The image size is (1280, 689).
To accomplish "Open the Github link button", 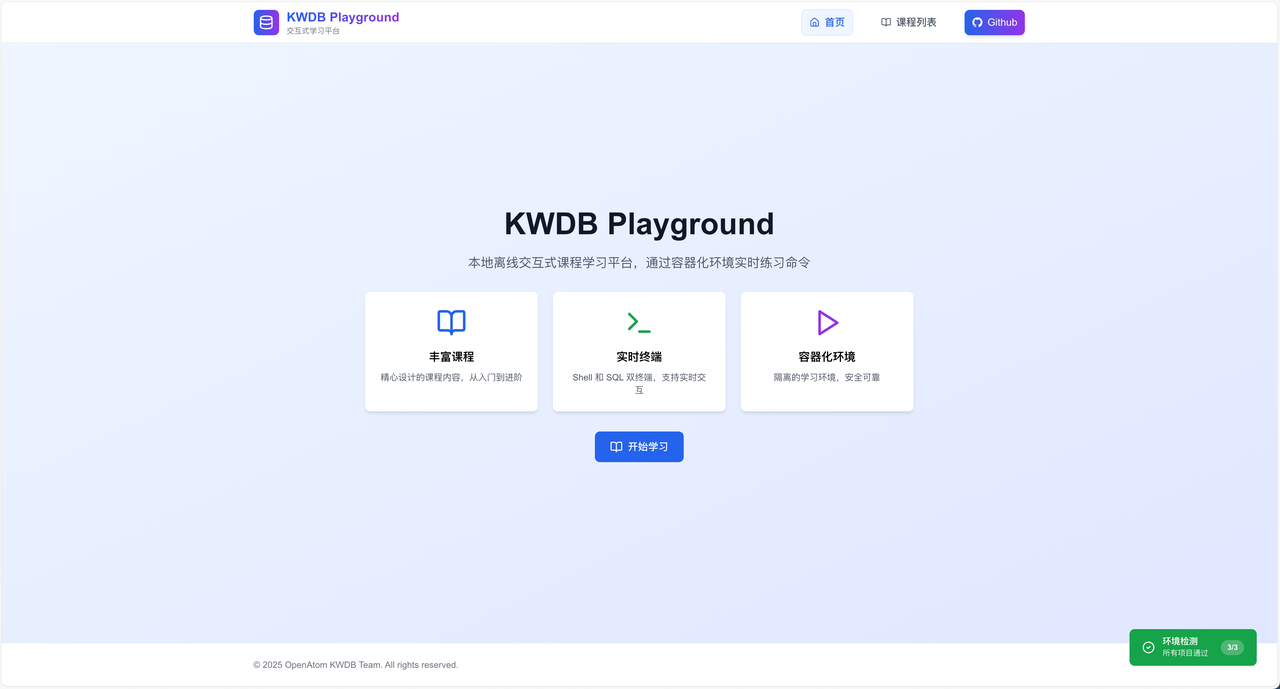I will coord(994,22).
